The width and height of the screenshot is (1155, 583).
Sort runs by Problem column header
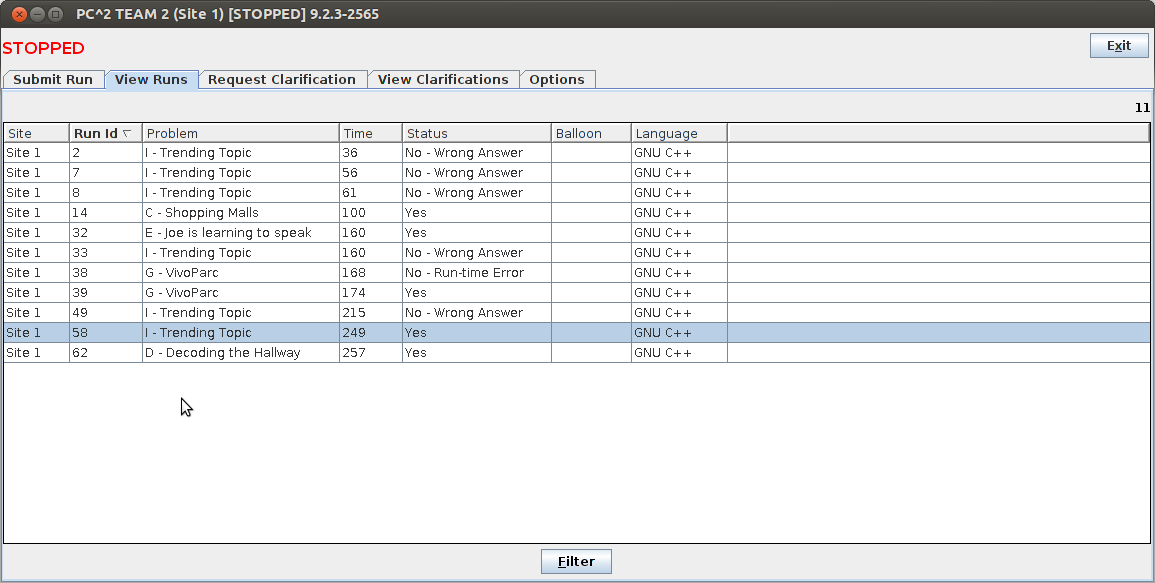click(240, 133)
